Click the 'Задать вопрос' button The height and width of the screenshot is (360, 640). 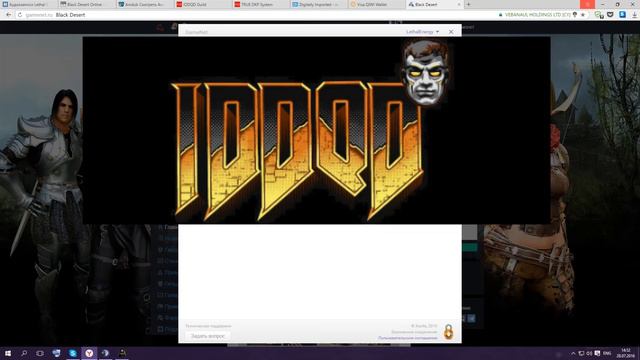tap(208, 336)
